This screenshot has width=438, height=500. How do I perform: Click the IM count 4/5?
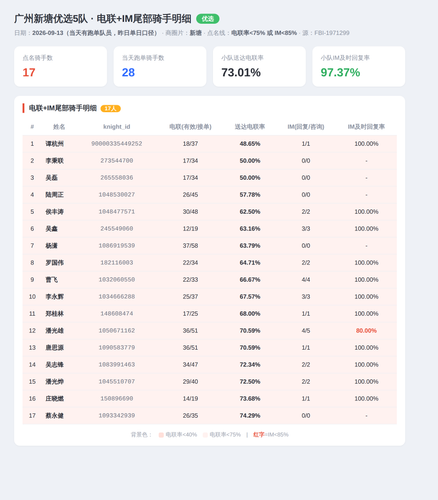click(x=306, y=331)
